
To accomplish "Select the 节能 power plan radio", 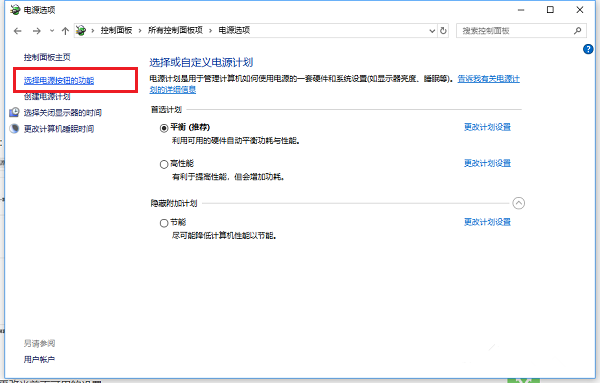I will (x=164, y=223).
